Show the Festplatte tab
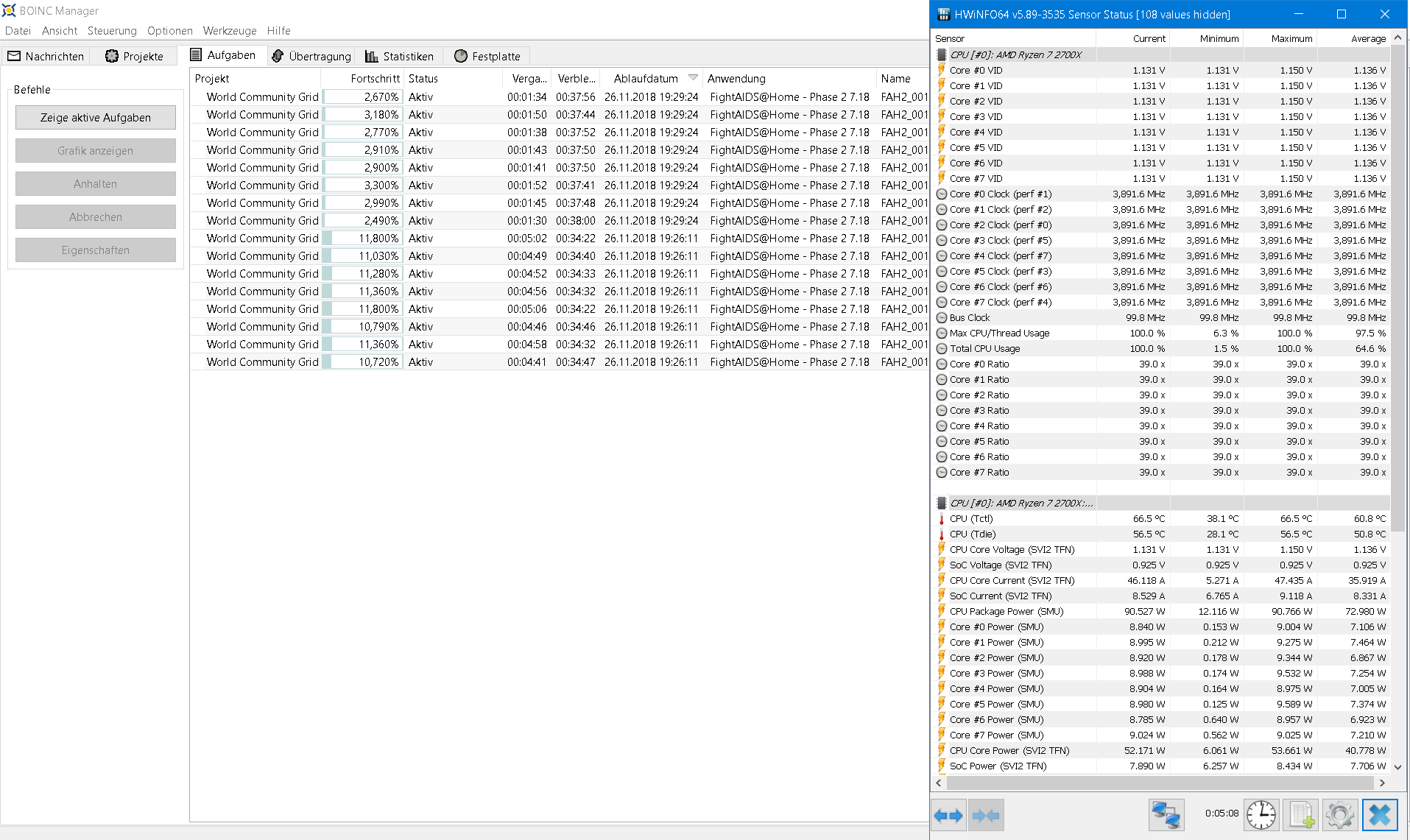This screenshot has width=1410, height=840. [x=487, y=56]
